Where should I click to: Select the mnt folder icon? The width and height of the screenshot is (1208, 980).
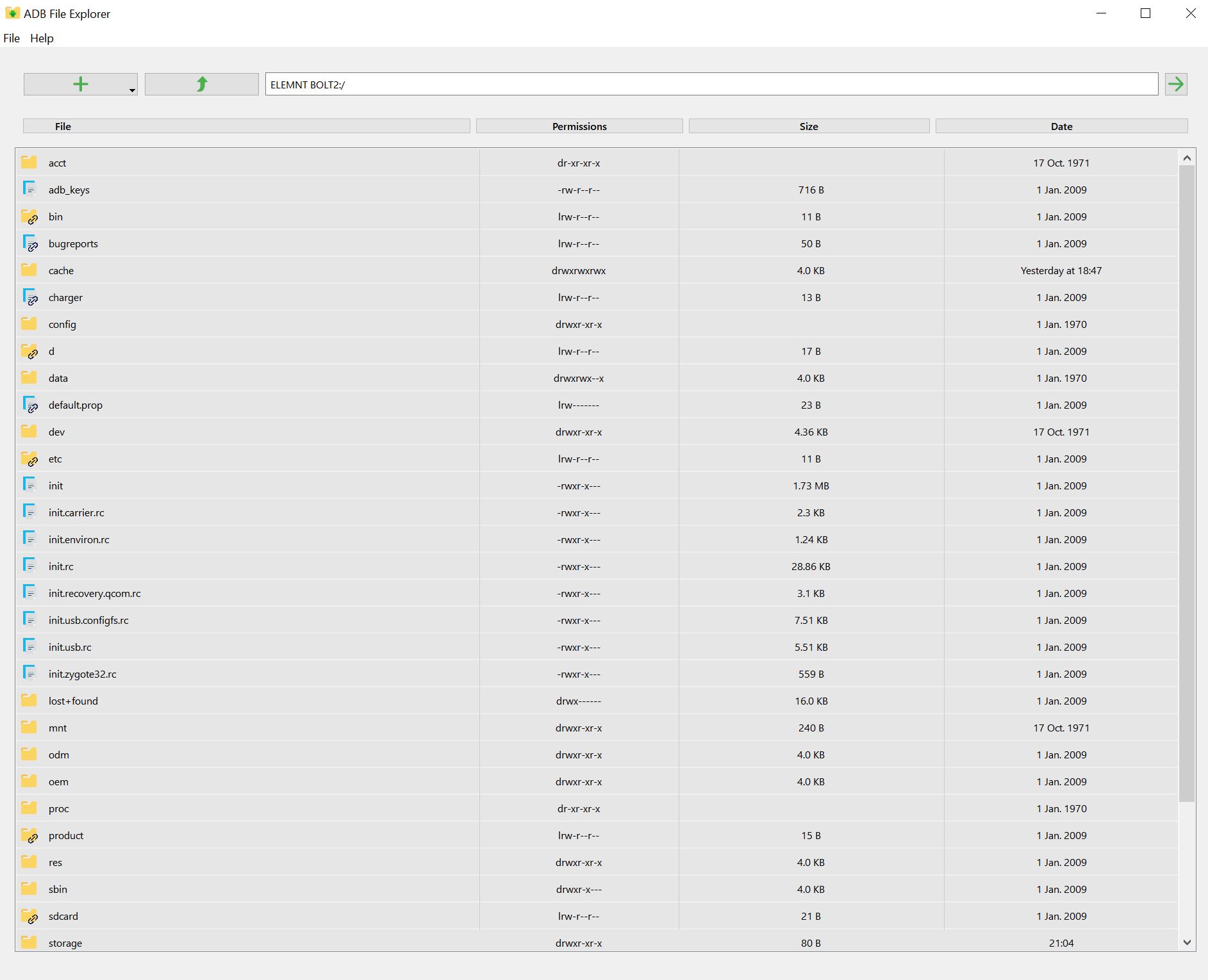tap(29, 727)
